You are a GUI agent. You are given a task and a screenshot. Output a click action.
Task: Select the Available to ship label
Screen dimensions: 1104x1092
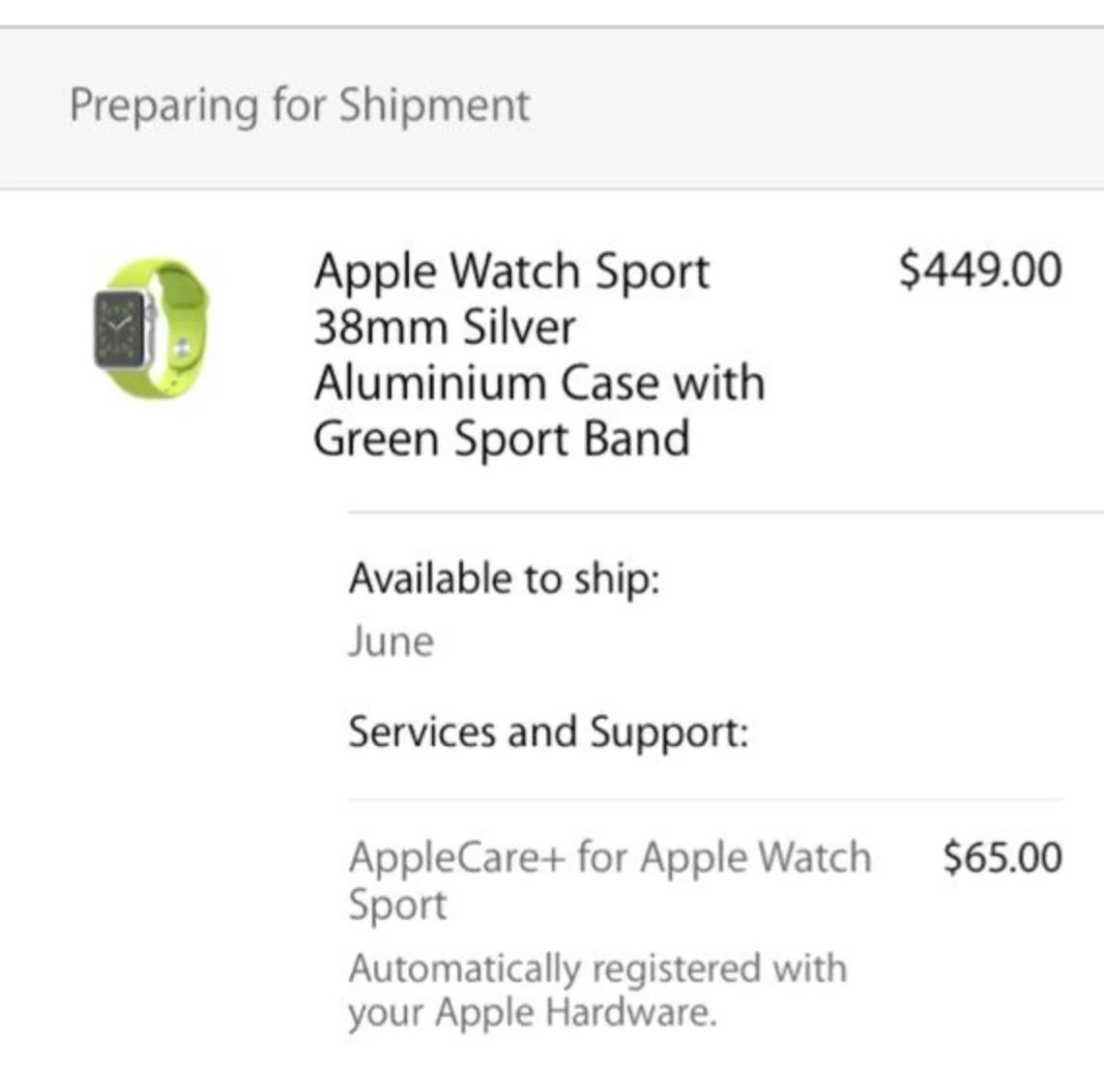[x=504, y=579]
